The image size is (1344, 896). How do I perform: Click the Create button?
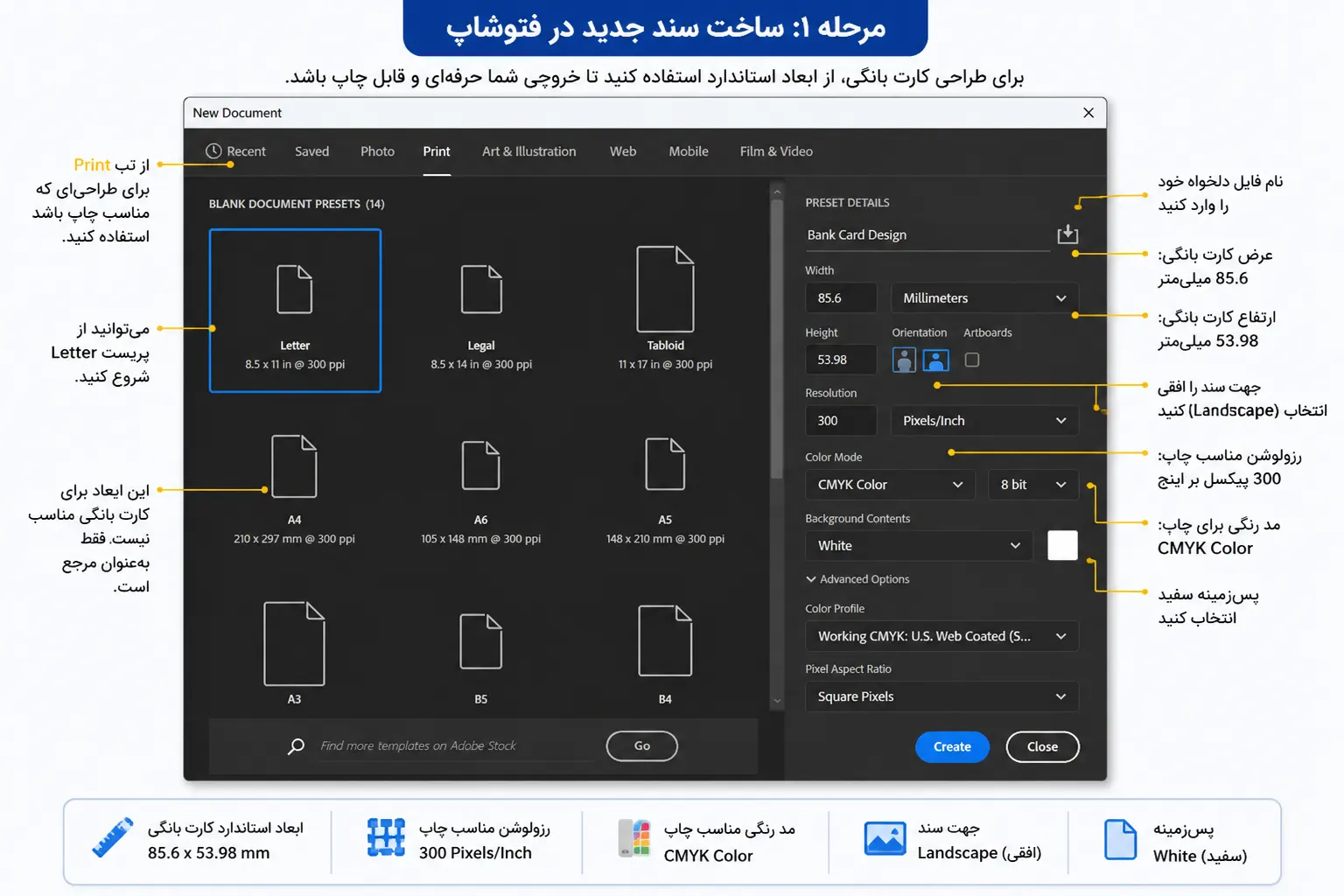coord(952,747)
